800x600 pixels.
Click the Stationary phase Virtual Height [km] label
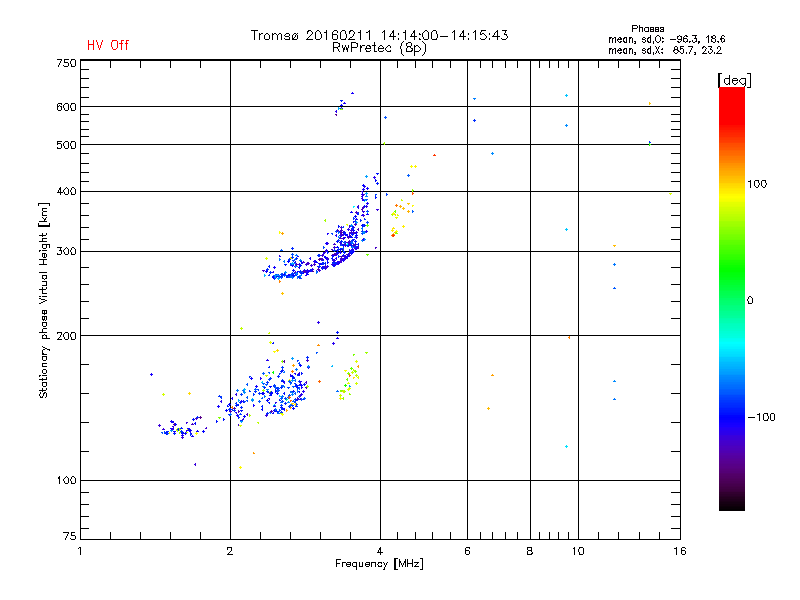(x=44, y=301)
